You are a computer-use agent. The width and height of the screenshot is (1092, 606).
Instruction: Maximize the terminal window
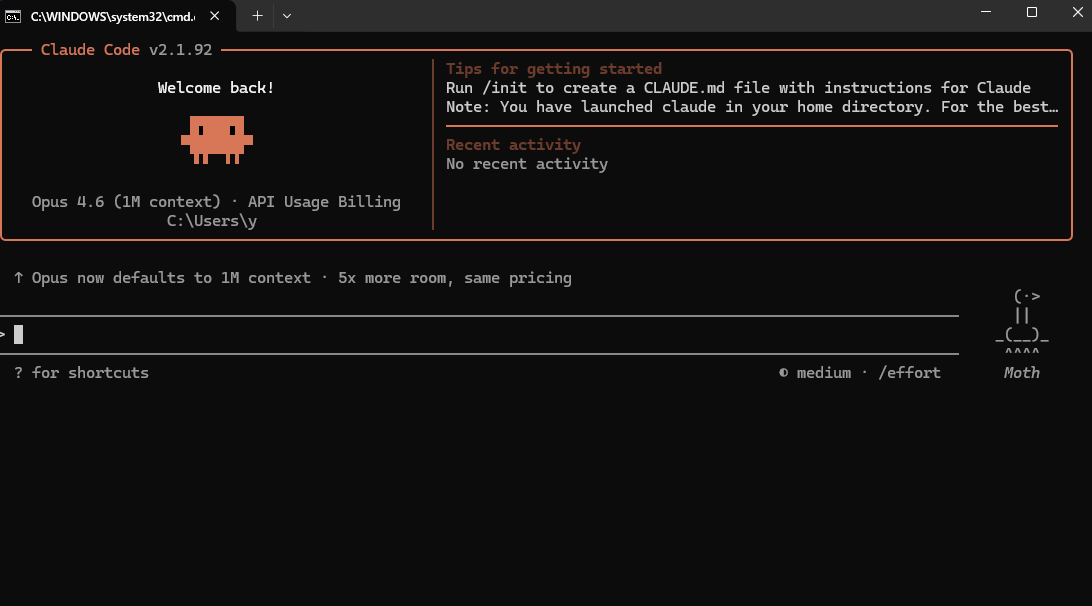click(1032, 12)
